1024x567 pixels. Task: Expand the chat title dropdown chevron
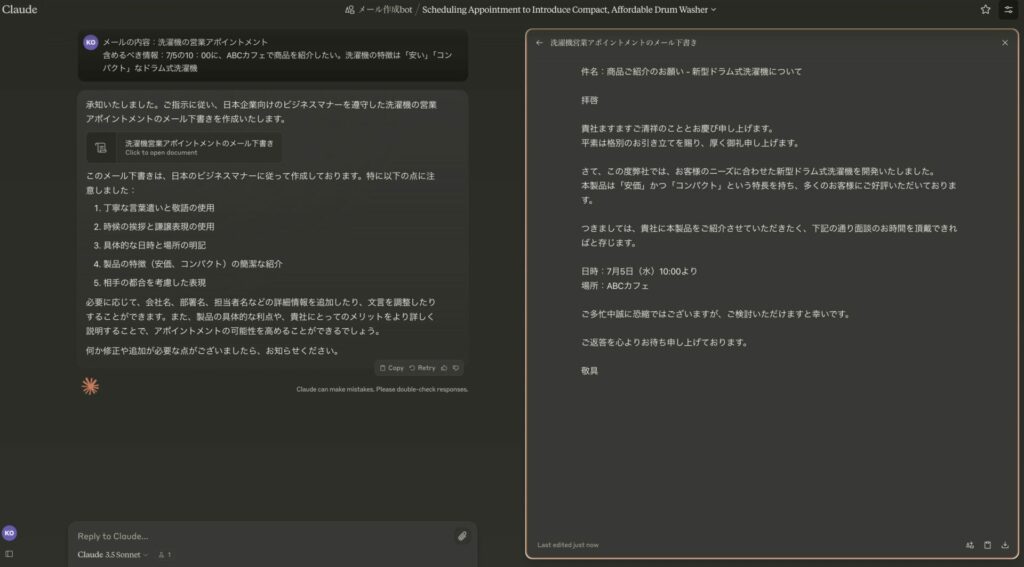click(713, 10)
